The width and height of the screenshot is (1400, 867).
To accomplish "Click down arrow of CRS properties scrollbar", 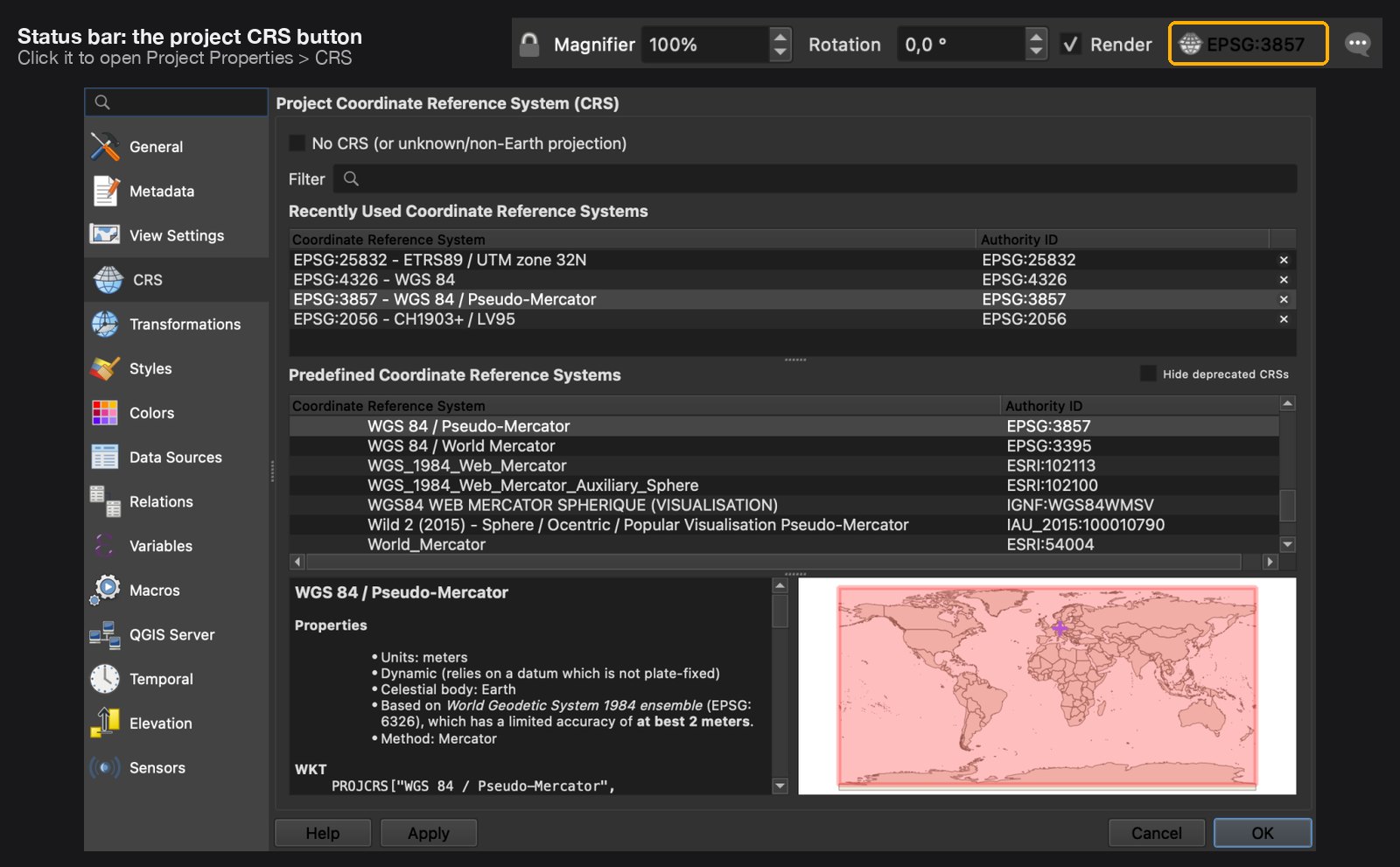I will (780, 786).
